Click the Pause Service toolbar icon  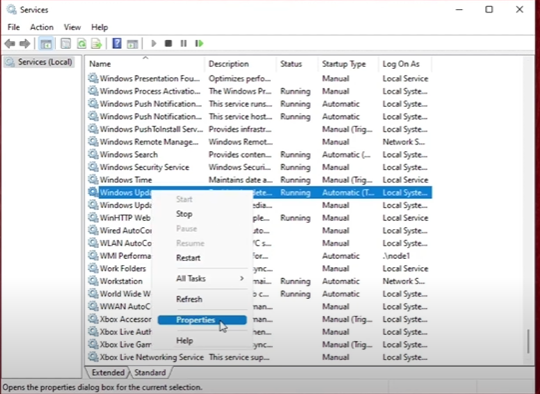(184, 43)
